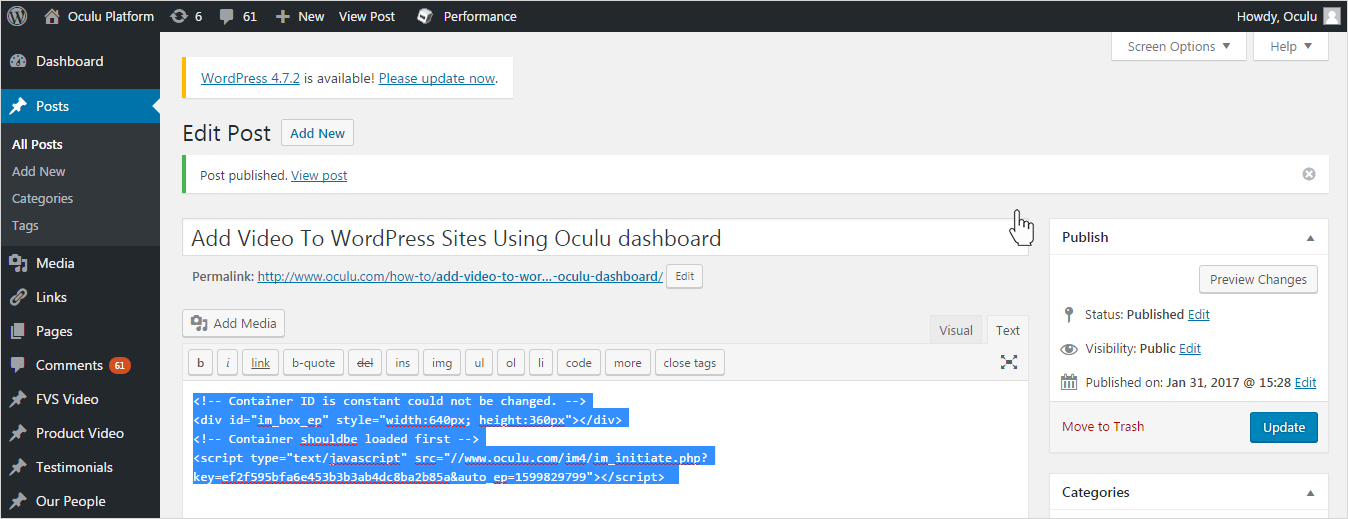
Task: Follow the WordPress 4.7.2 link
Action: pos(250,78)
